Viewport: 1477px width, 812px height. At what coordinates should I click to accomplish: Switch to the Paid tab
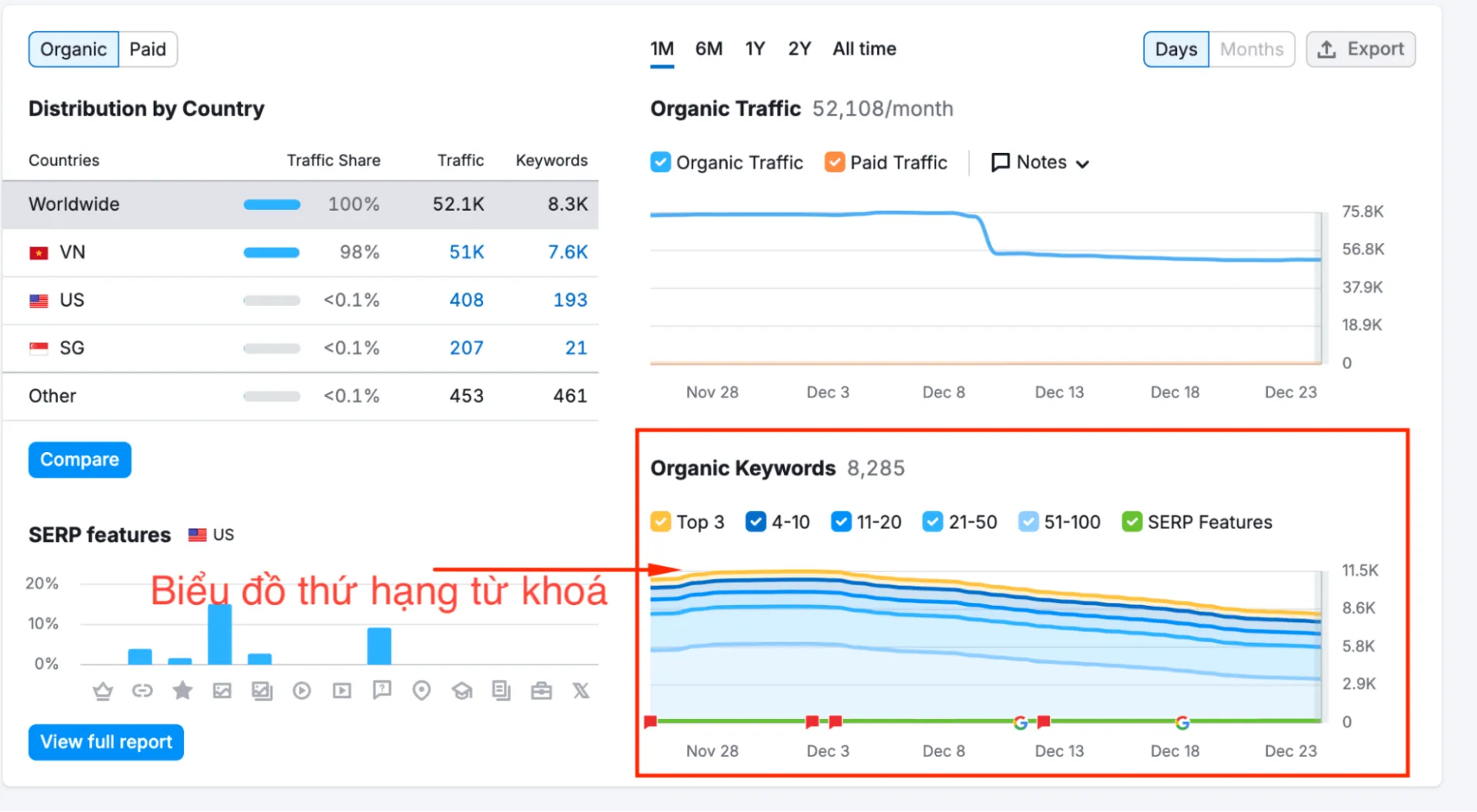pyautogui.click(x=148, y=48)
